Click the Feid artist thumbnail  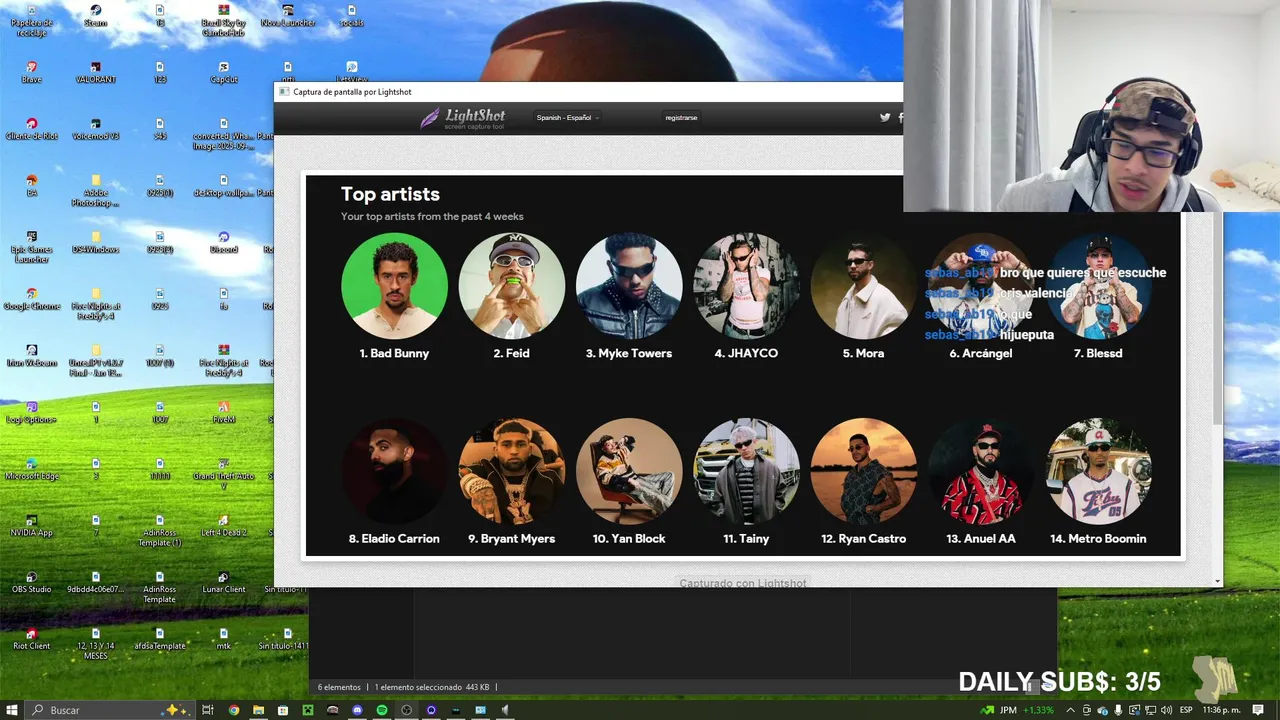tap(511, 286)
